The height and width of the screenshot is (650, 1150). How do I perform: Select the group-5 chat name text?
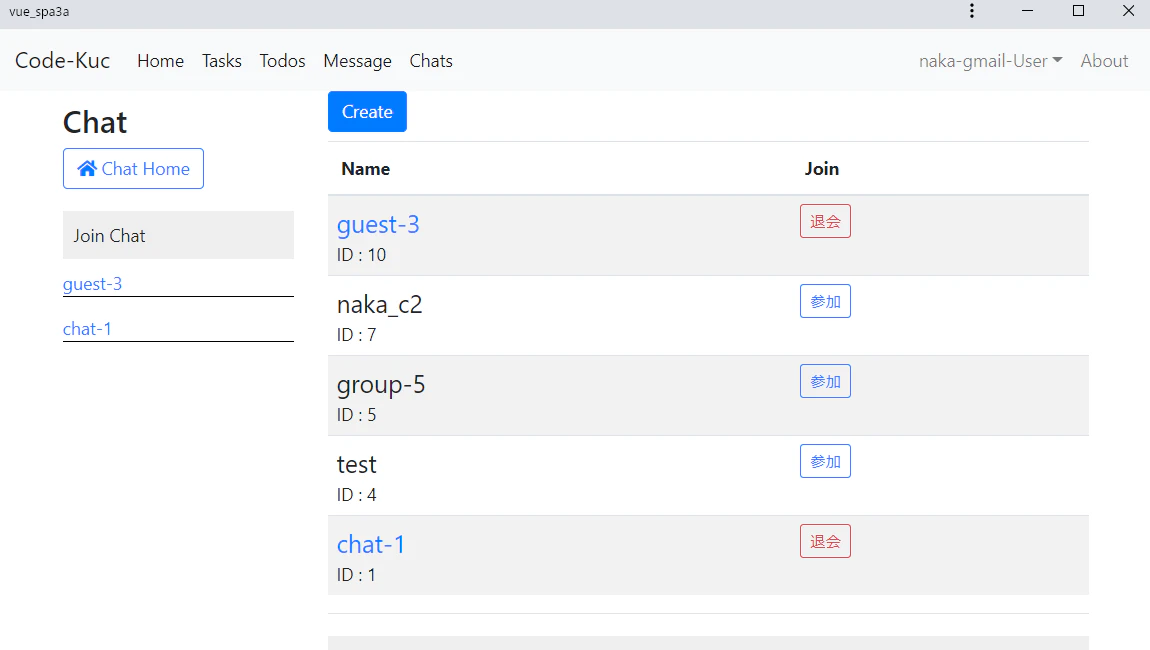(x=381, y=384)
